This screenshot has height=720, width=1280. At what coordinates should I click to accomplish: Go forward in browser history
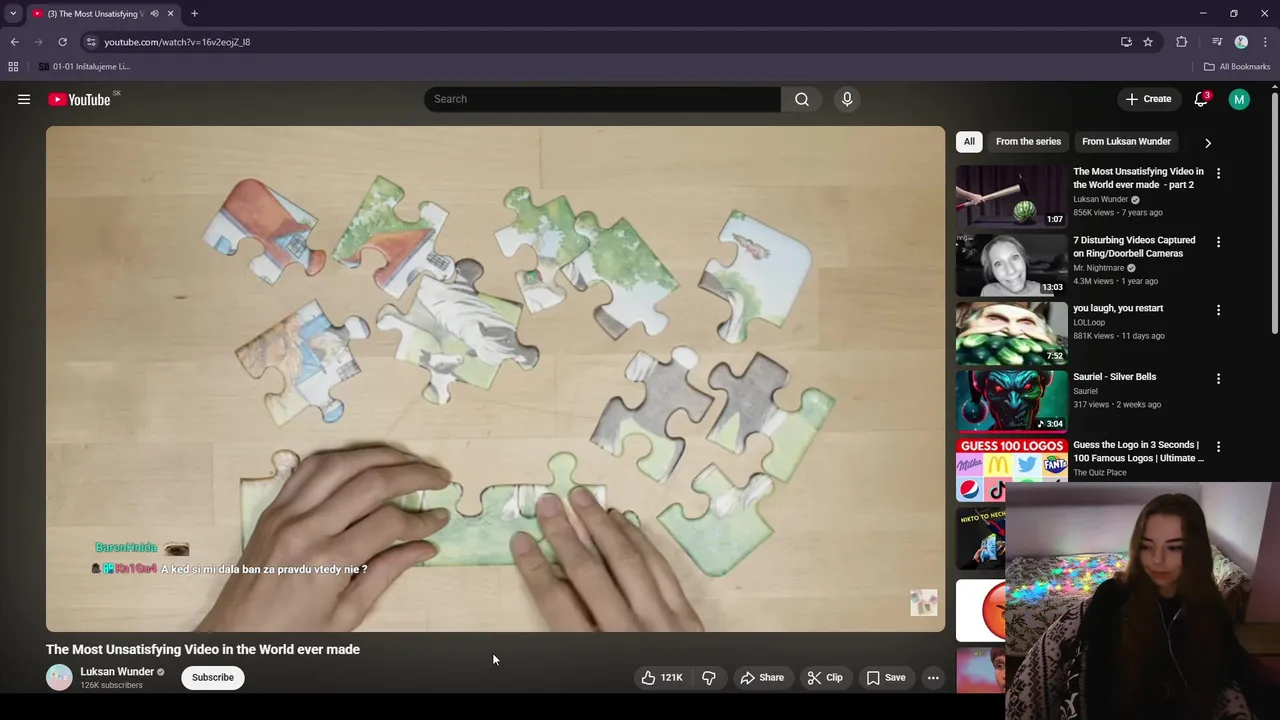[38, 42]
